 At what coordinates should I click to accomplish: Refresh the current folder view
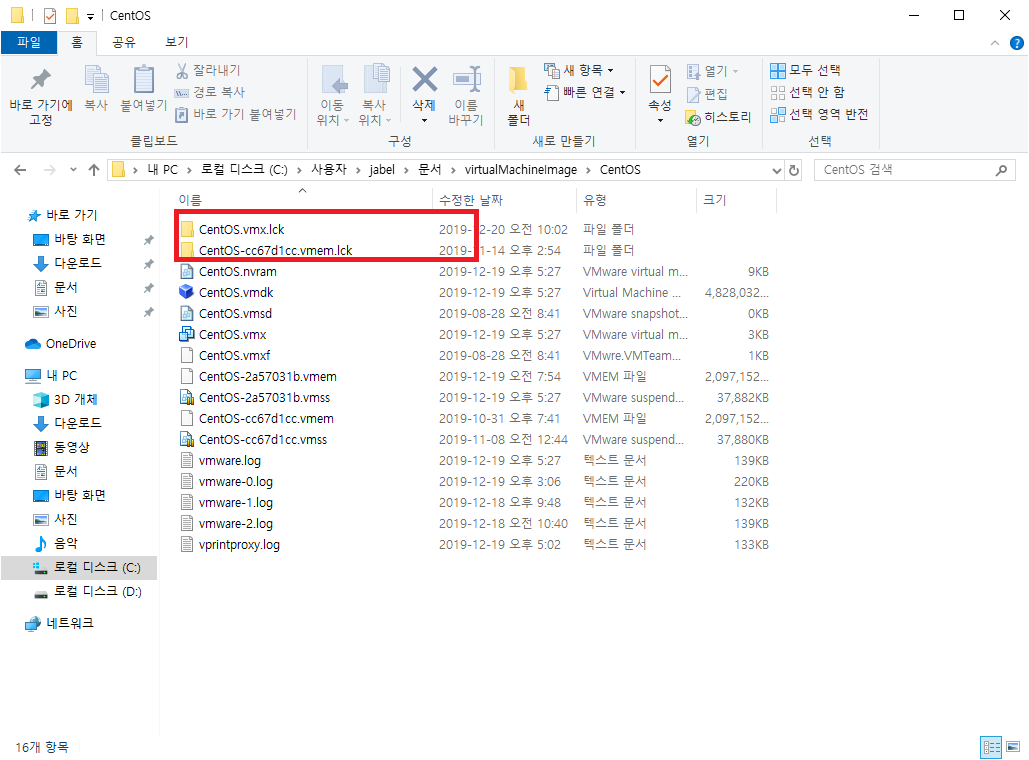[x=794, y=170]
